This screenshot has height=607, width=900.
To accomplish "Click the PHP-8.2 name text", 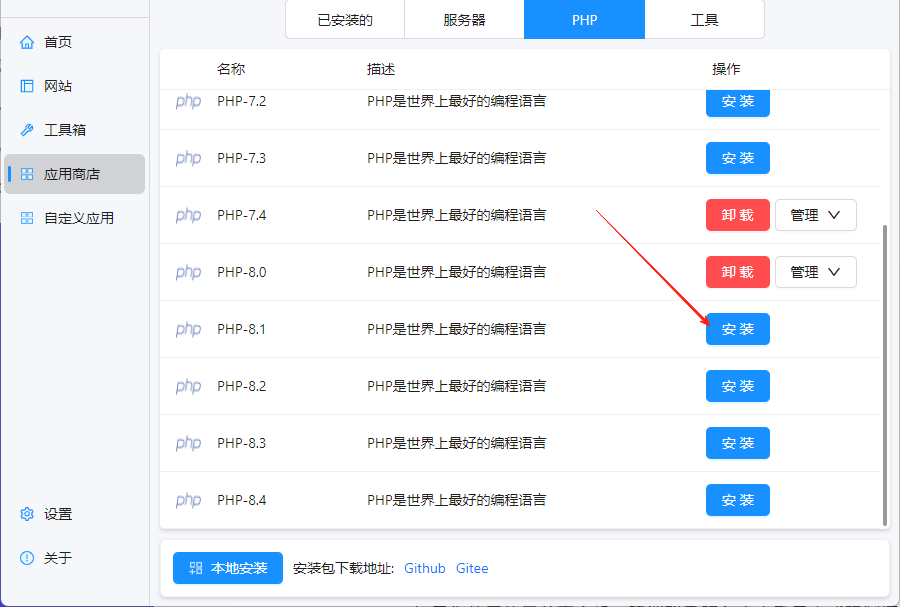I will click(x=242, y=386).
